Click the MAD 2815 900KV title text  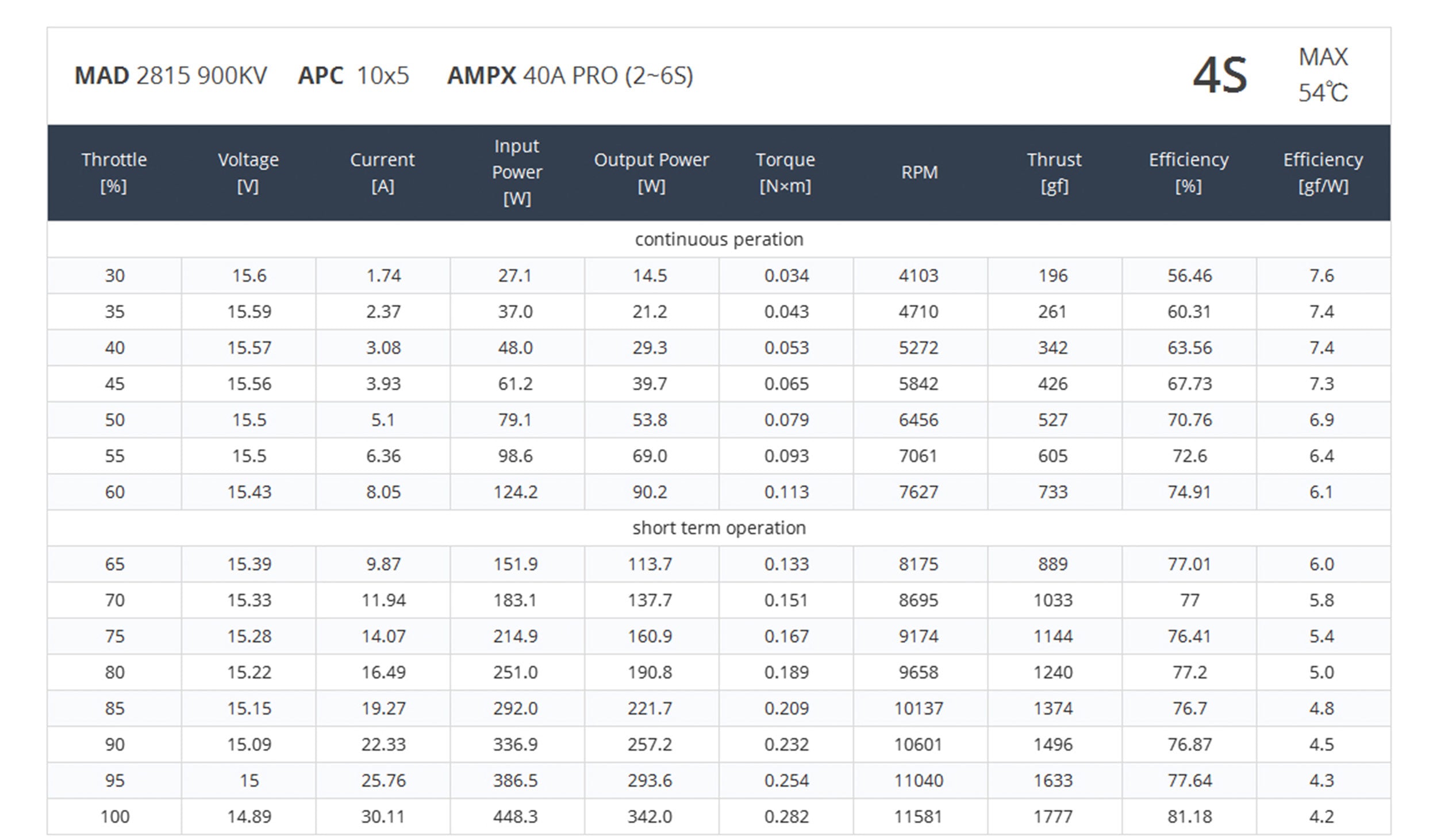(x=171, y=76)
